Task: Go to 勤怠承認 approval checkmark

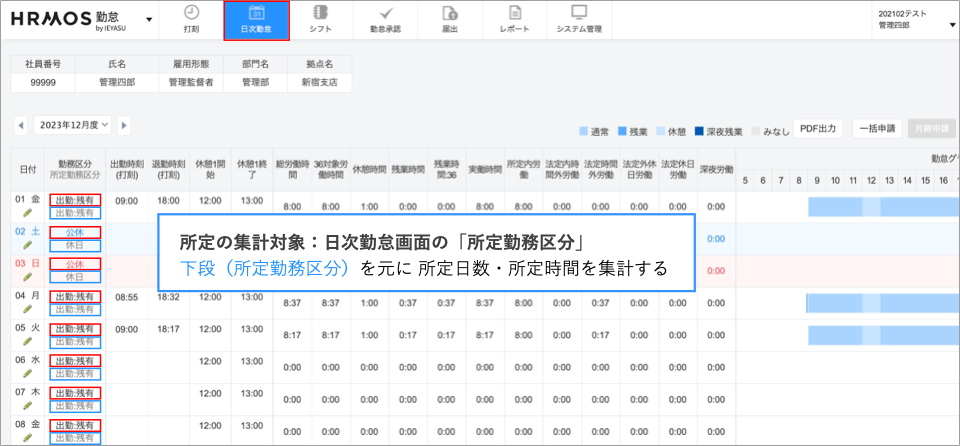Action: [x=385, y=19]
